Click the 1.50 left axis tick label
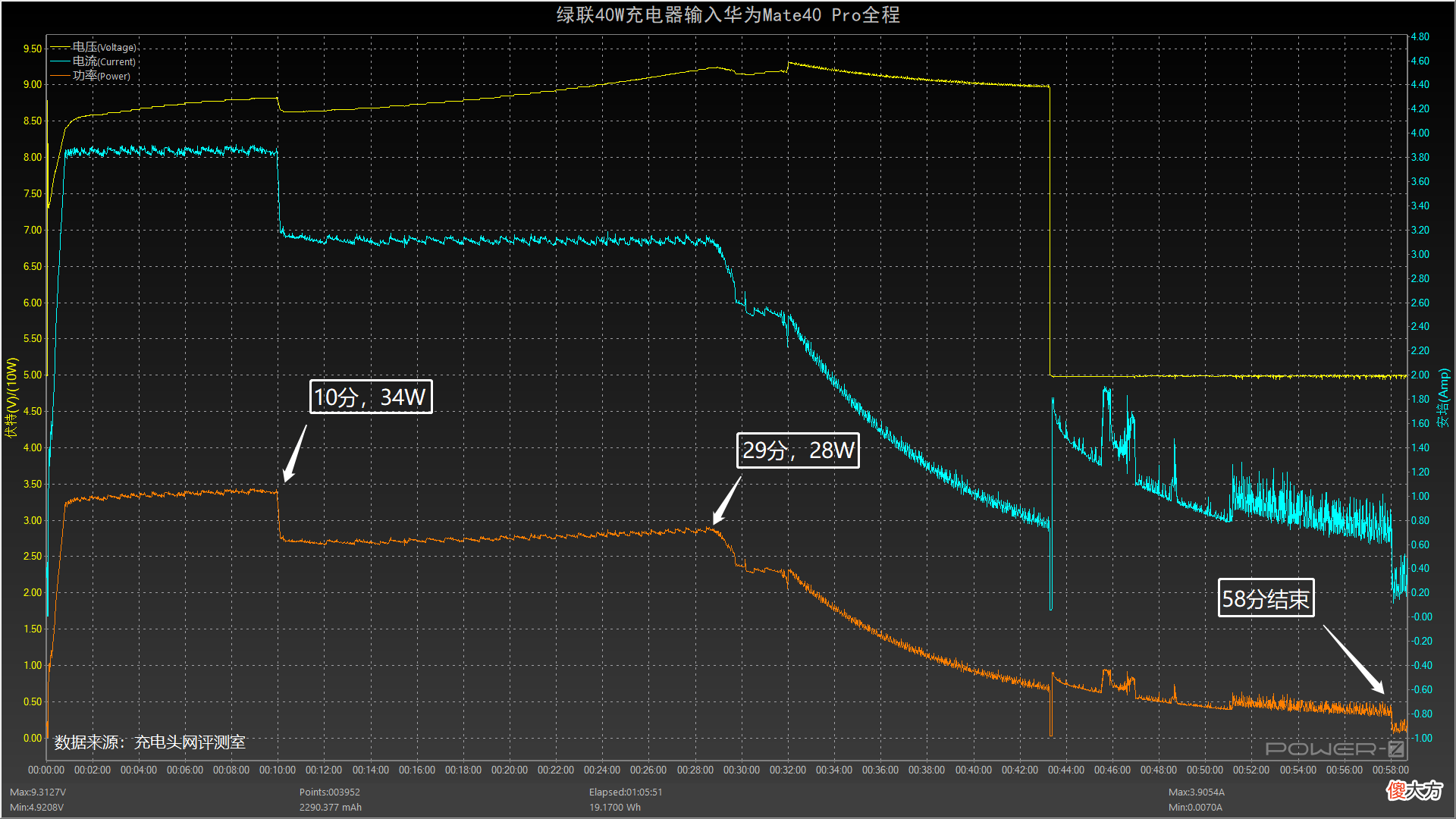Screen dimensions: 1456x819 click(x=33, y=629)
